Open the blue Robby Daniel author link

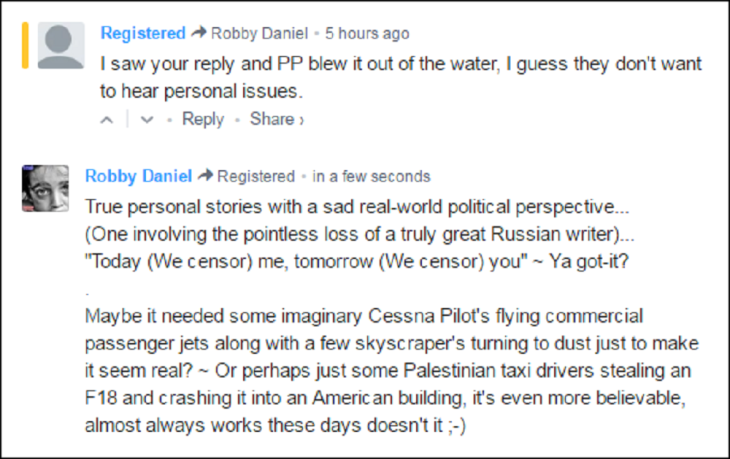[138, 176]
